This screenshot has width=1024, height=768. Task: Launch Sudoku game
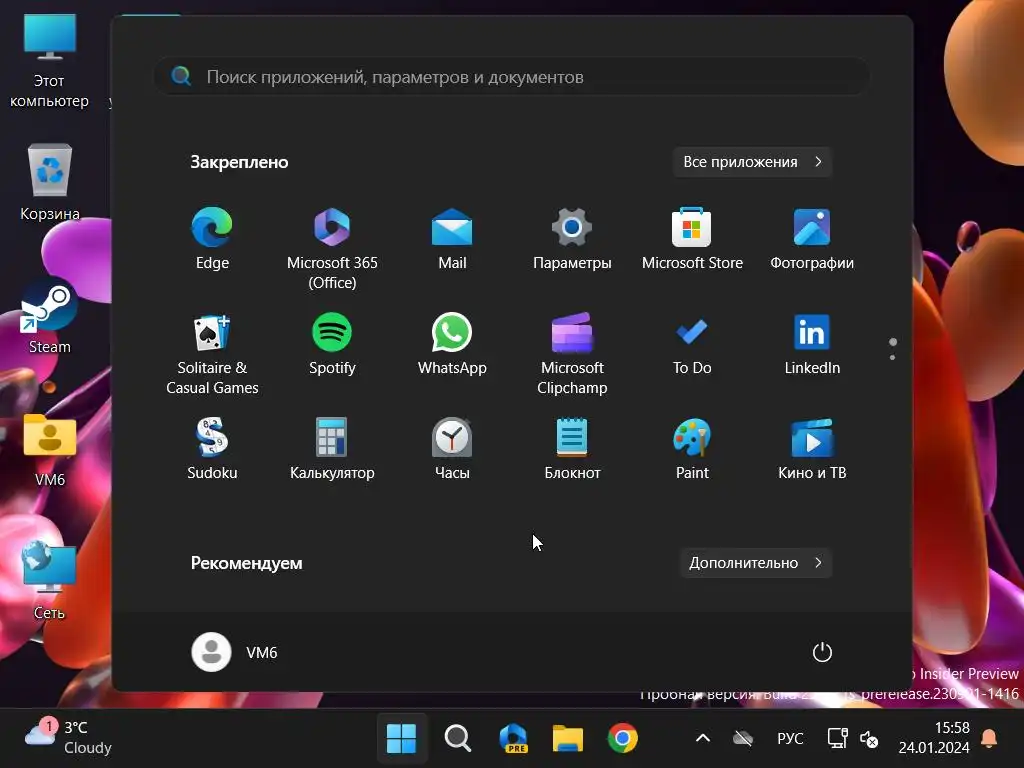point(212,449)
